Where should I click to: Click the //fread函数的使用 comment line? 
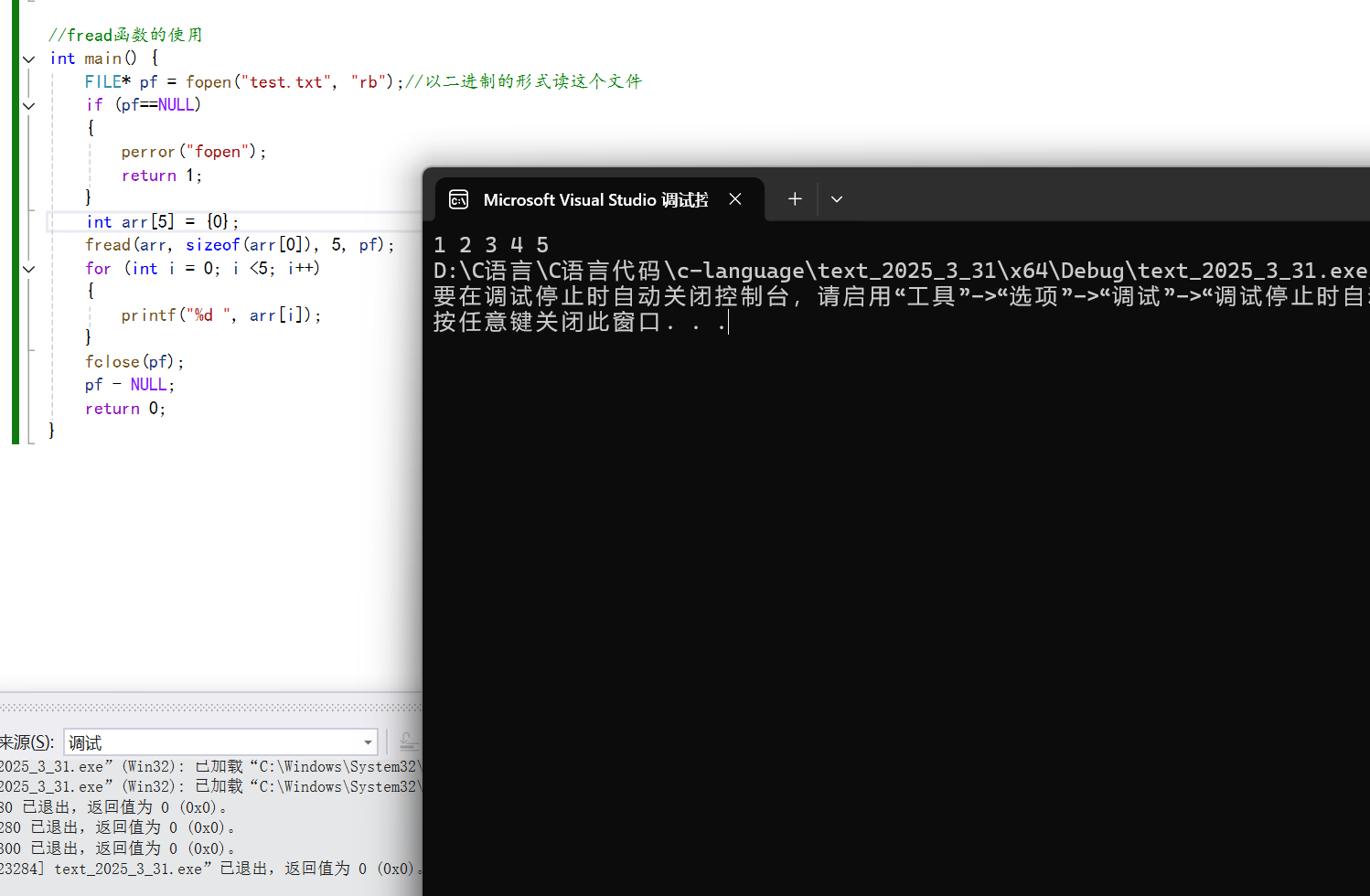(x=125, y=35)
